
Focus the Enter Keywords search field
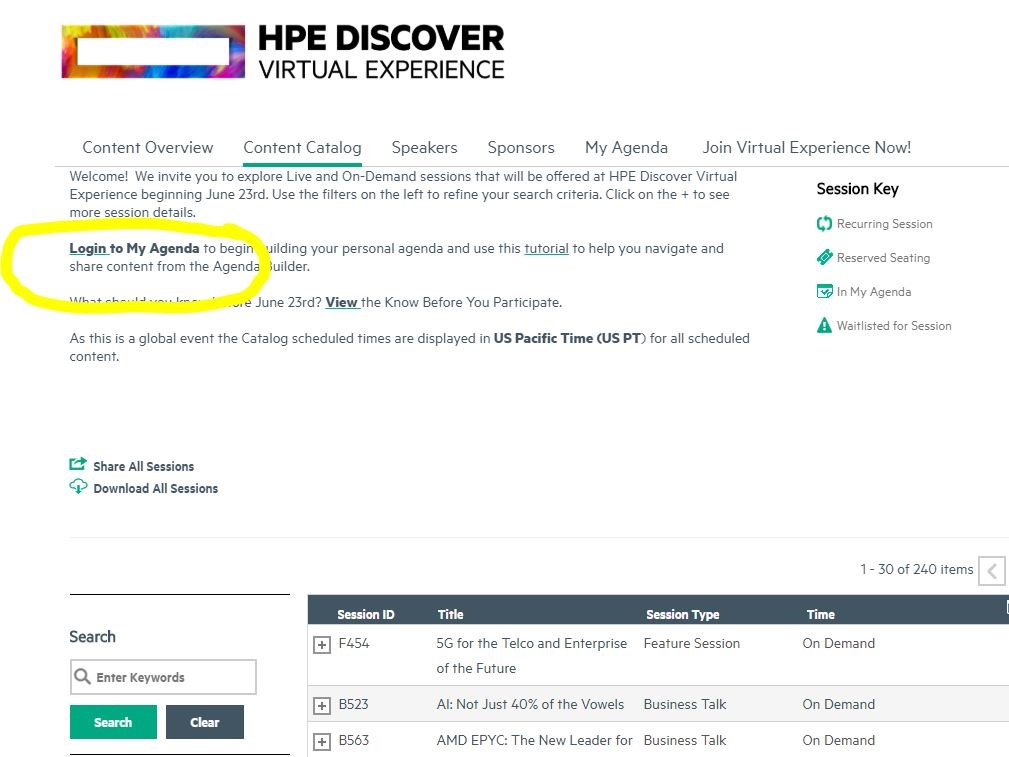coord(172,677)
